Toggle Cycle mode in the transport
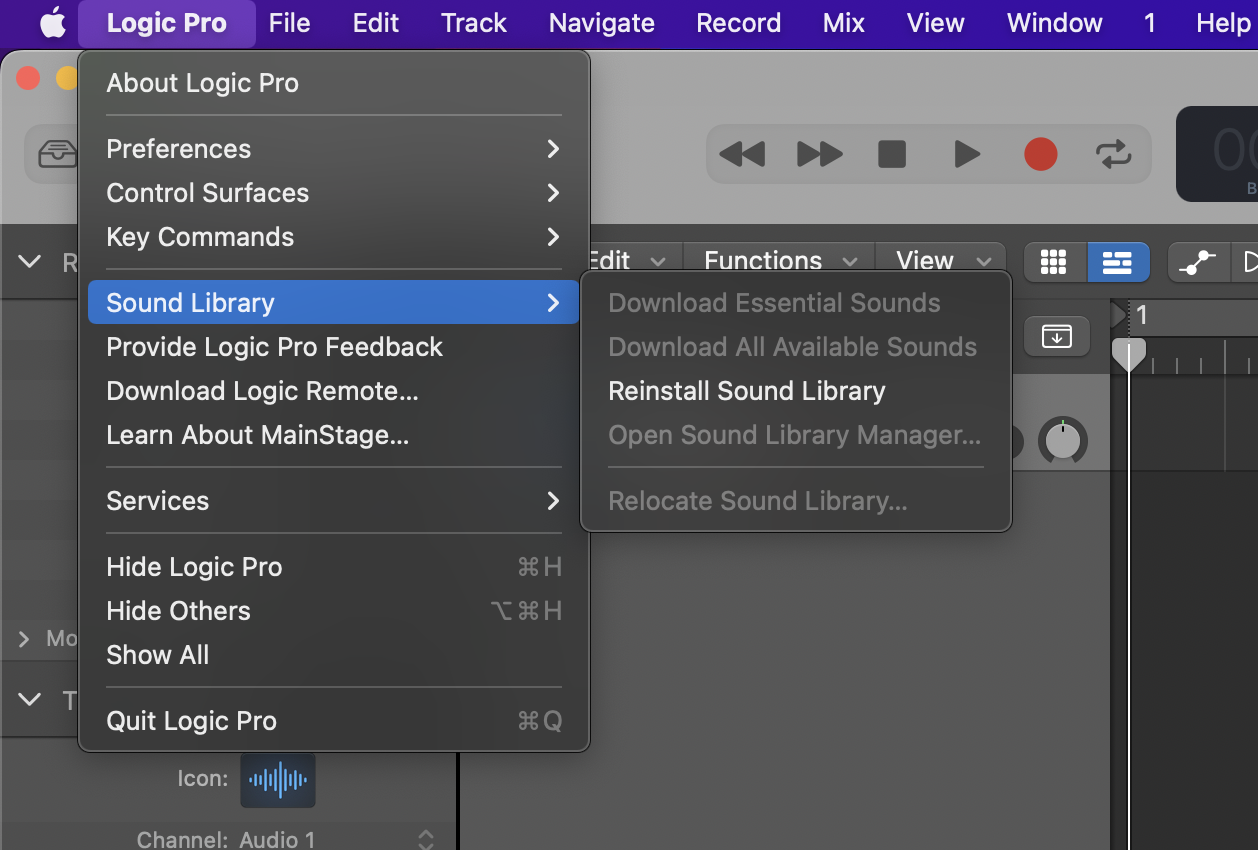This screenshot has height=850, width=1258. click(x=1113, y=154)
